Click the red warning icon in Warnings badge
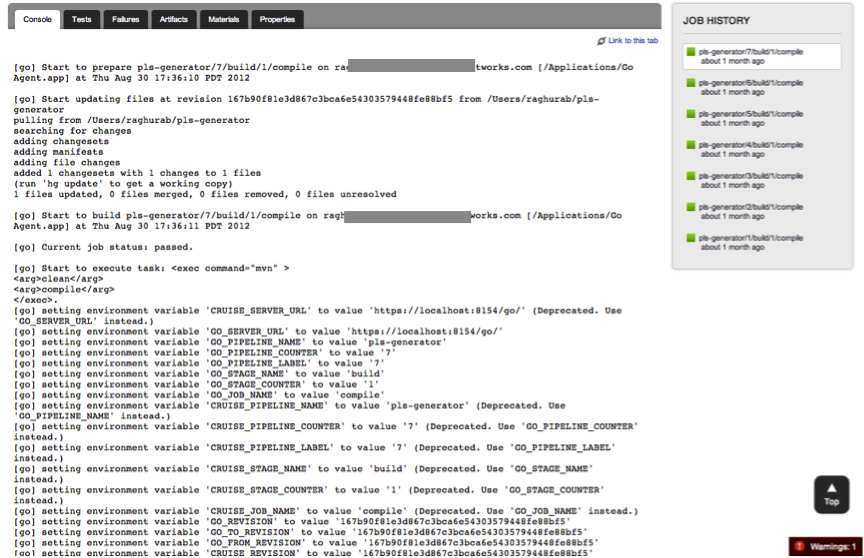The height and width of the screenshot is (558, 864). click(800, 547)
